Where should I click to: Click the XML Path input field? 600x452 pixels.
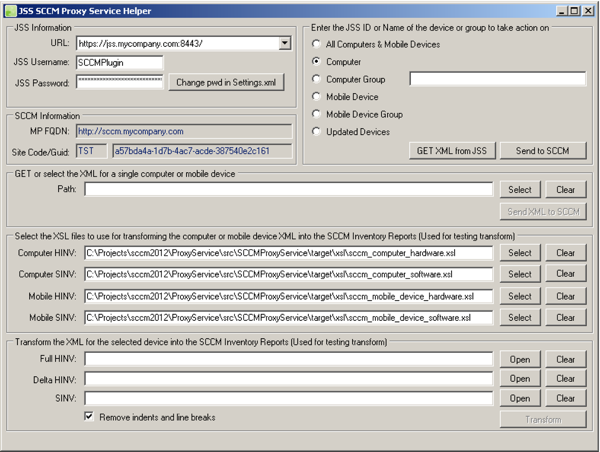click(x=289, y=189)
